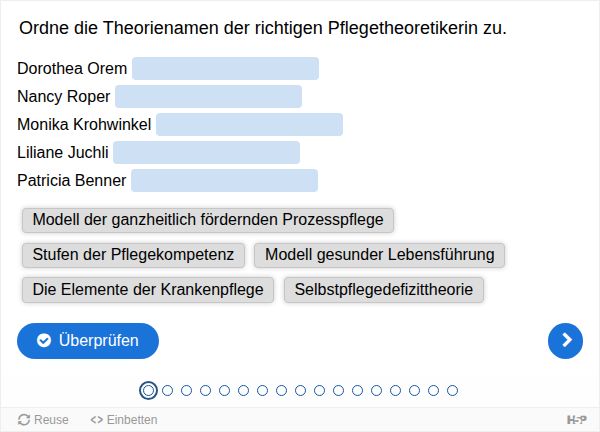Click the next question arrow icon

tap(565, 341)
